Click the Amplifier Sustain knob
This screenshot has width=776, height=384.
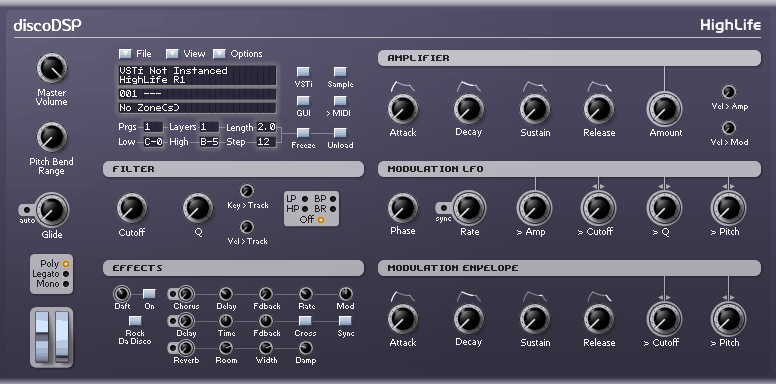534,109
